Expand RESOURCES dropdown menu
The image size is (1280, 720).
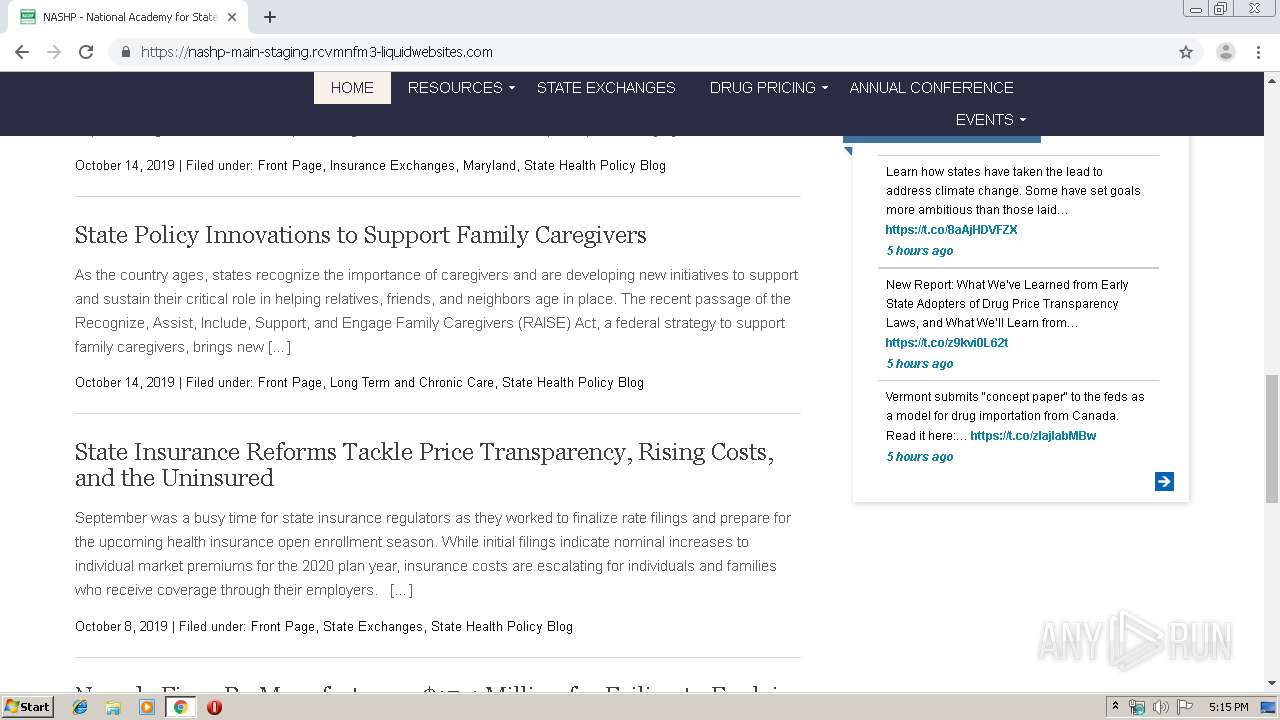(x=461, y=88)
